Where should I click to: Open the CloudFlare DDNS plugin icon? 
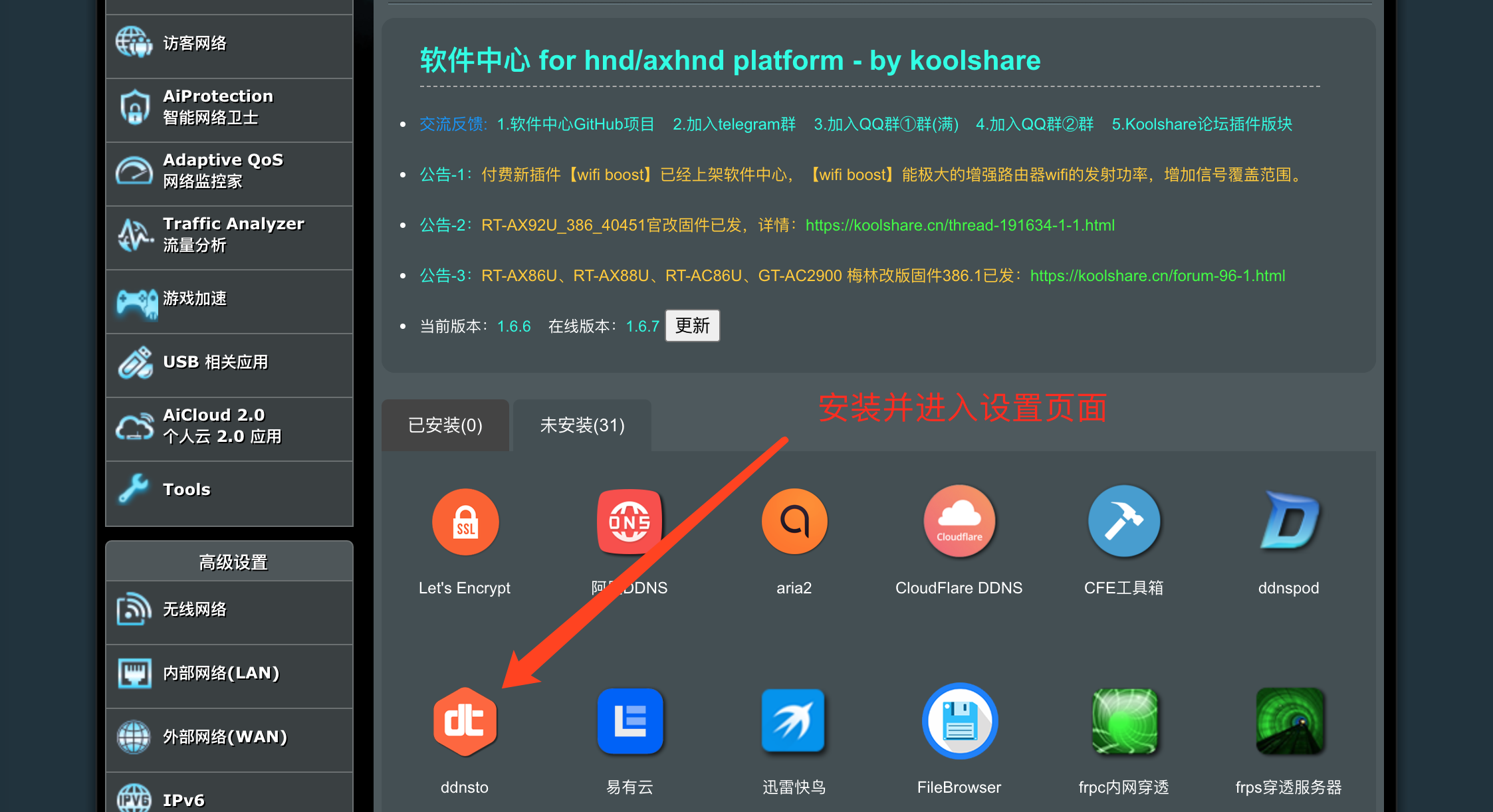[x=959, y=522]
